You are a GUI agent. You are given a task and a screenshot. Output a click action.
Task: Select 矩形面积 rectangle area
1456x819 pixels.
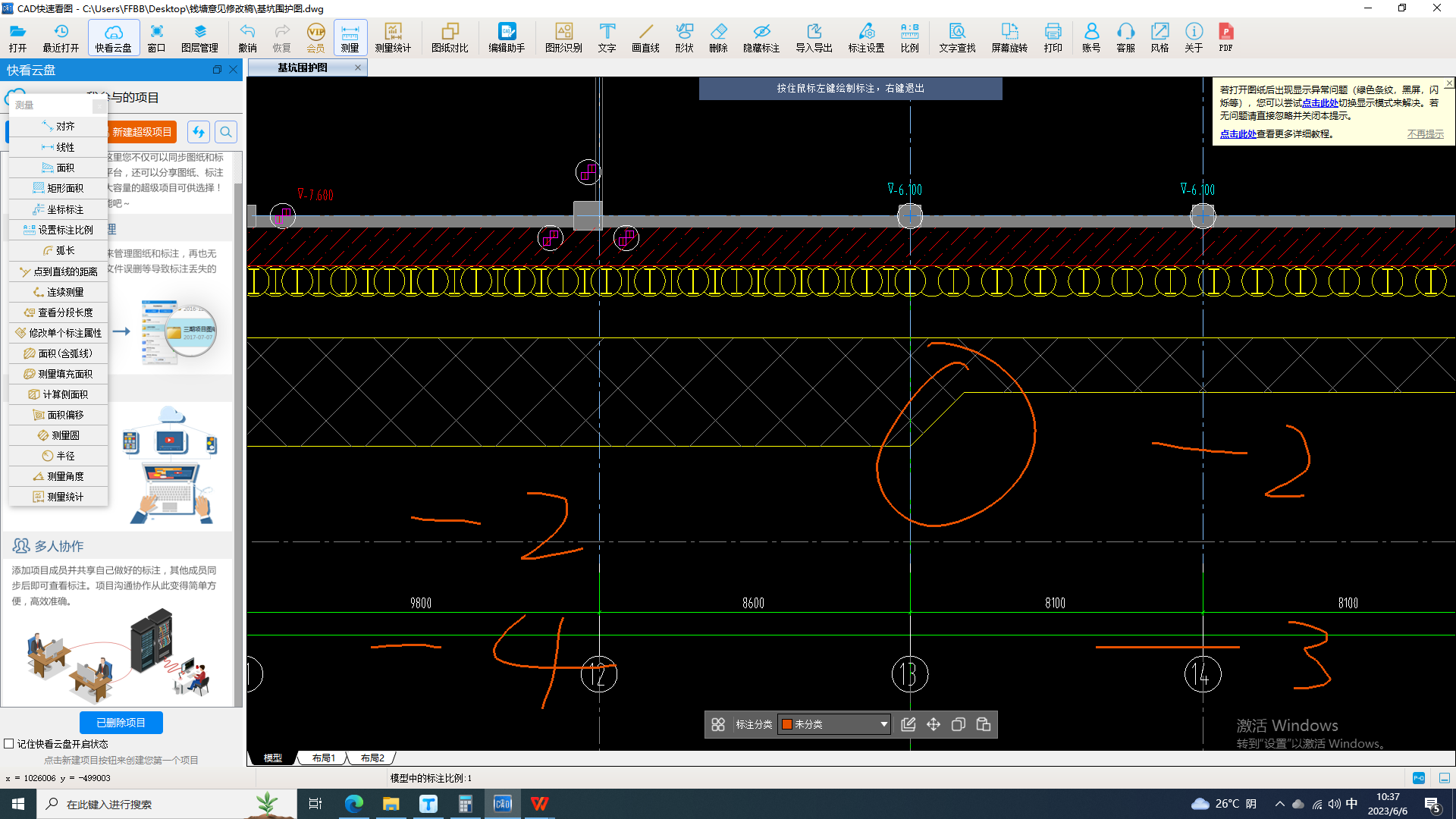(58, 188)
